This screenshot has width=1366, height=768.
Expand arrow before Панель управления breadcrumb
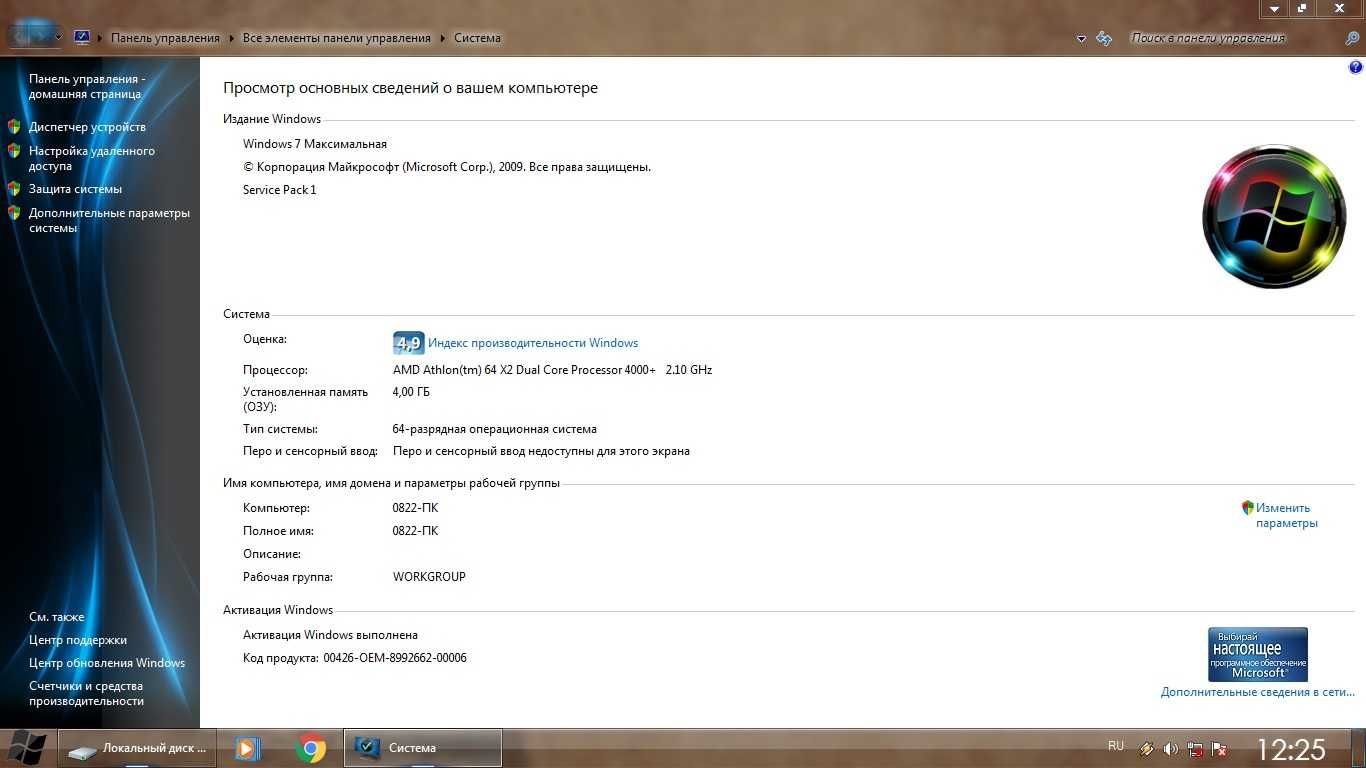pyautogui.click(x=100, y=38)
